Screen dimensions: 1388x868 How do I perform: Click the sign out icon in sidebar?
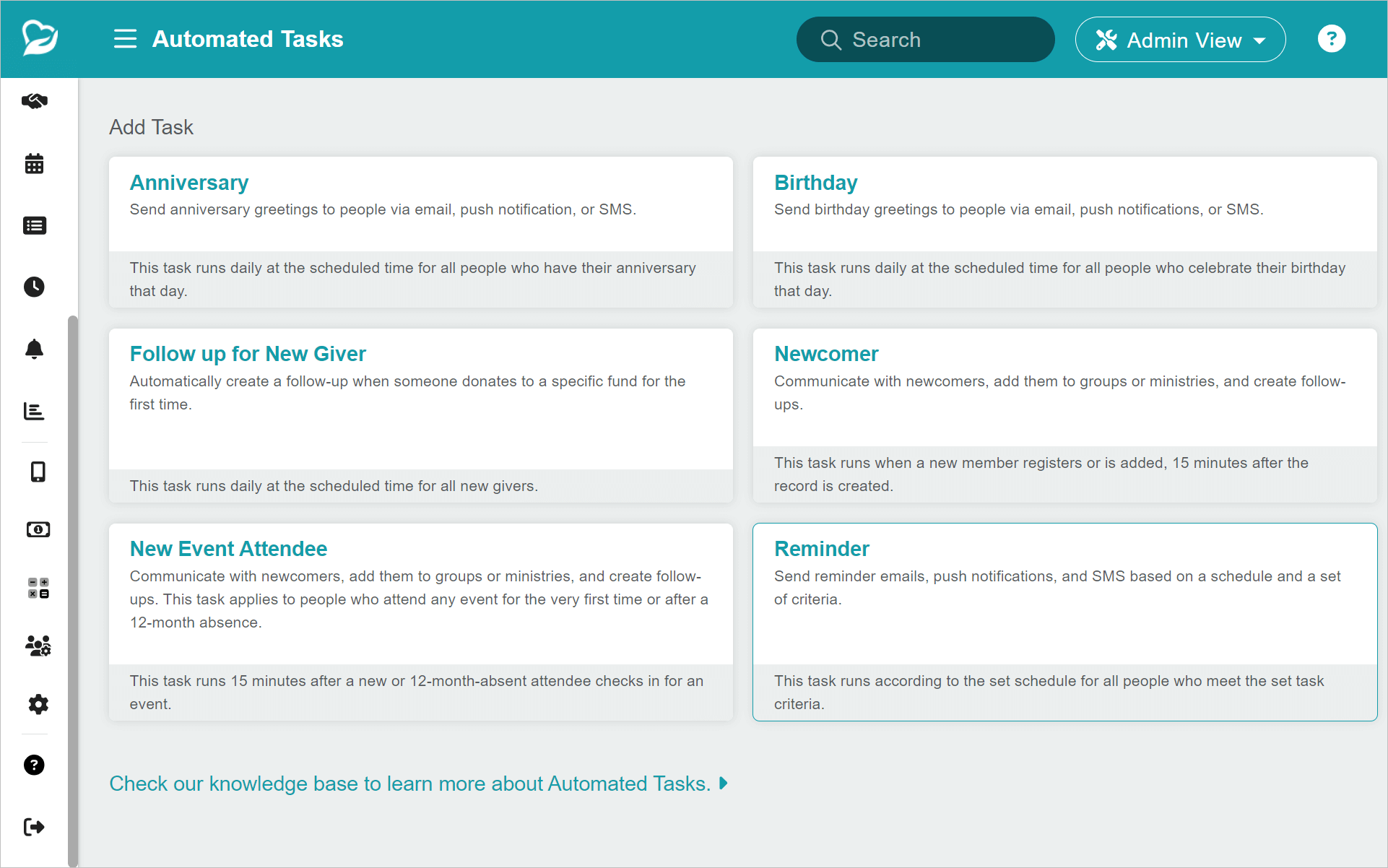click(35, 827)
